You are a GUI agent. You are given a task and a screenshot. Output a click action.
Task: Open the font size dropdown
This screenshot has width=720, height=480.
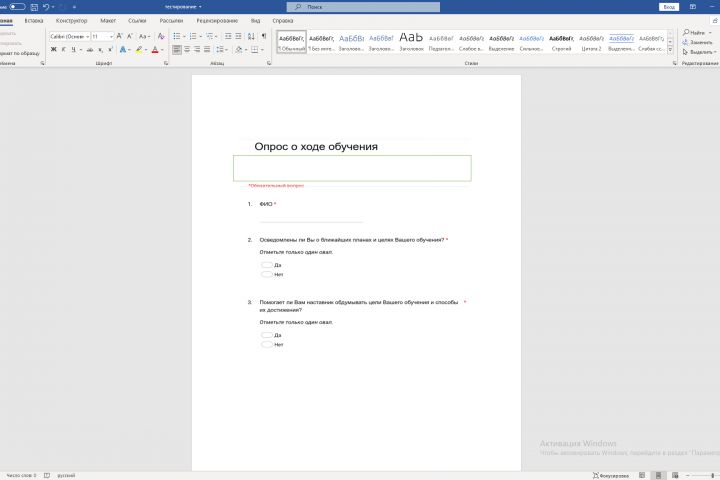(x=111, y=36)
